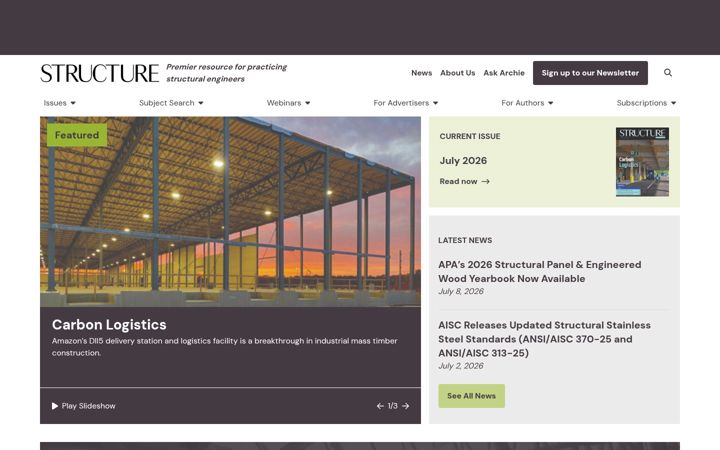Screen dimensions: 720x450
Task: Click the July 2026 issue title
Action: (x=463, y=161)
